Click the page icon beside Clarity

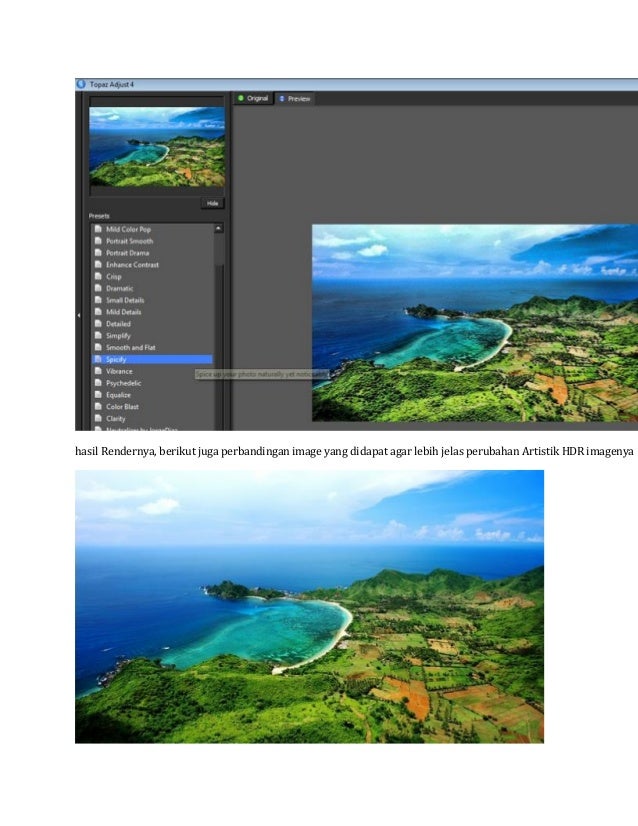tap(98, 418)
